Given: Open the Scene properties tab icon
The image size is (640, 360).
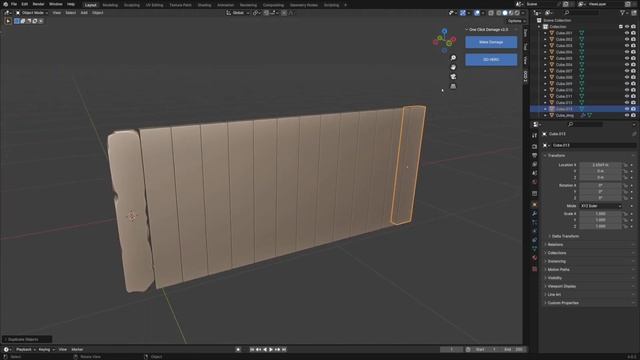Looking at the screenshot, I should point(534,173).
